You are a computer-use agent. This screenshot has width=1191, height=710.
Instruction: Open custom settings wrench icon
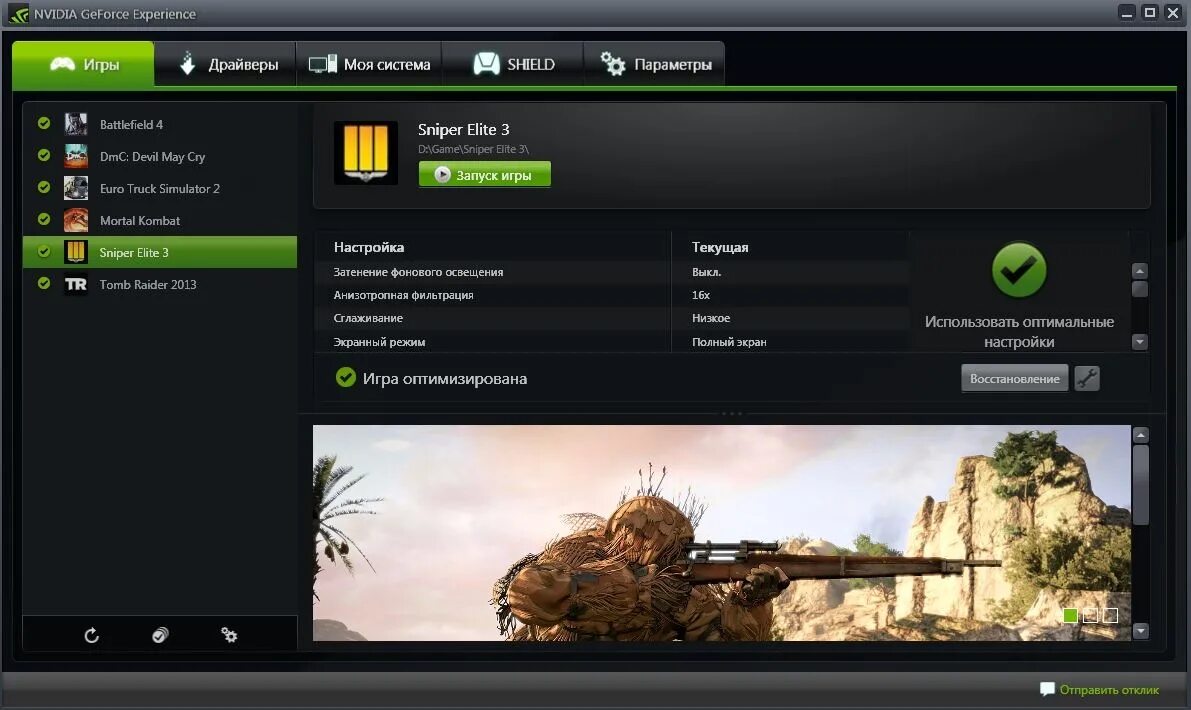(1087, 378)
